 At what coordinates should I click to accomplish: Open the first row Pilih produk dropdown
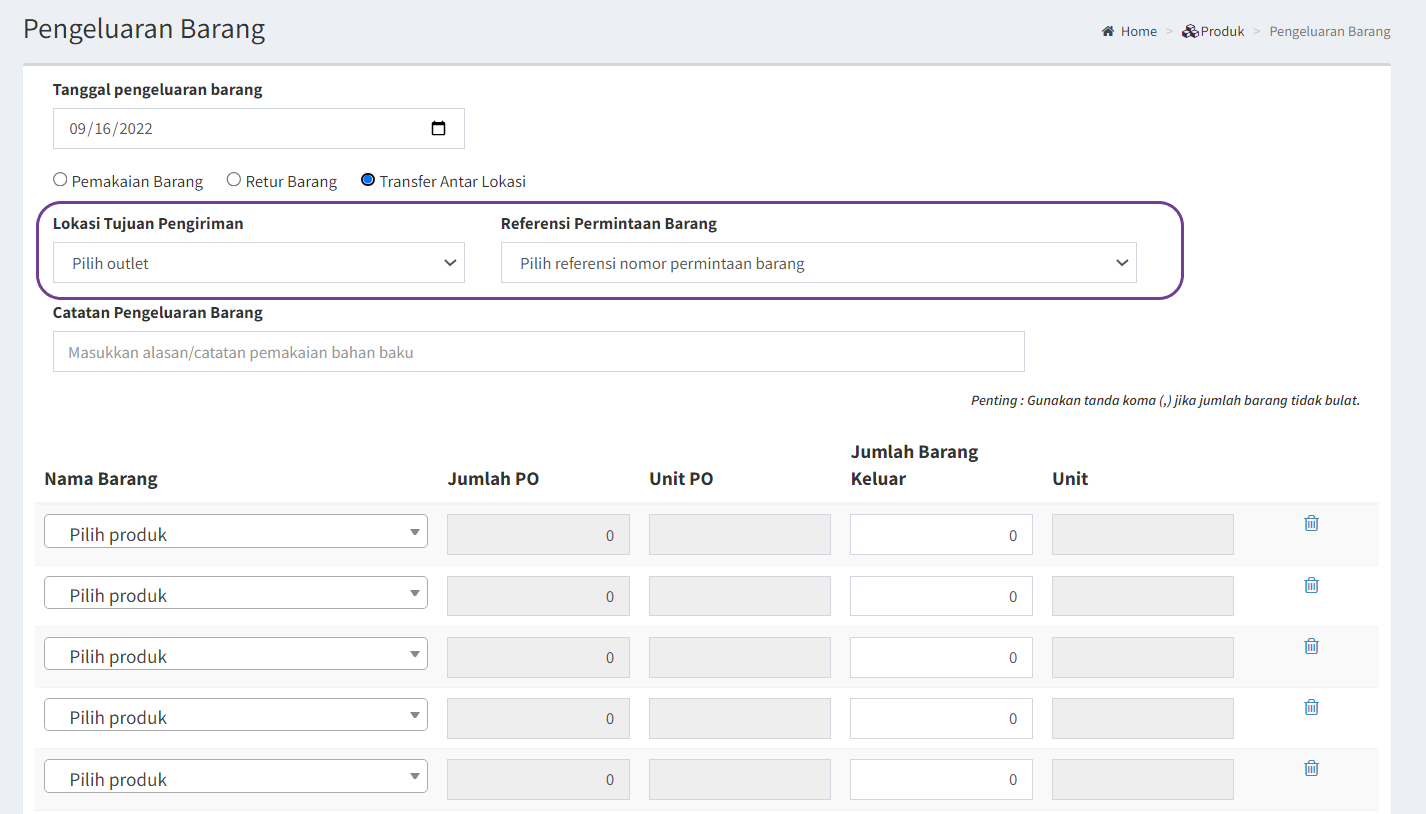click(236, 531)
